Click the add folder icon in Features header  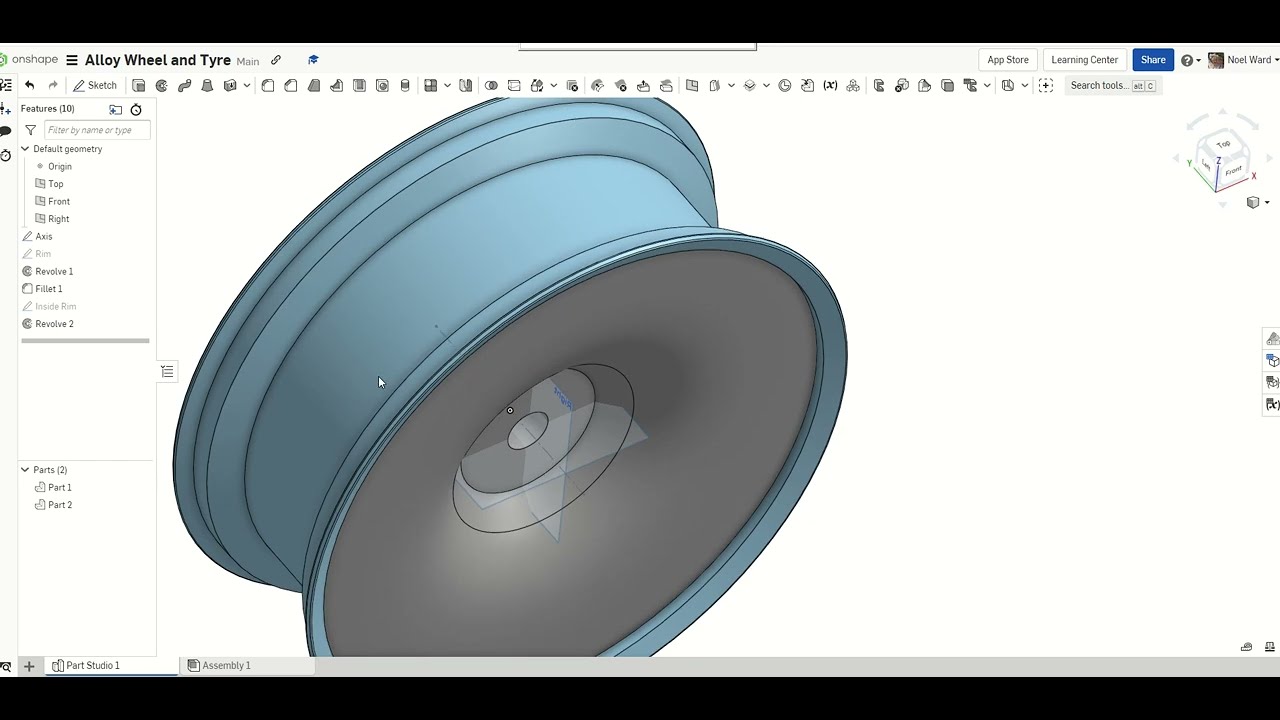coord(116,109)
